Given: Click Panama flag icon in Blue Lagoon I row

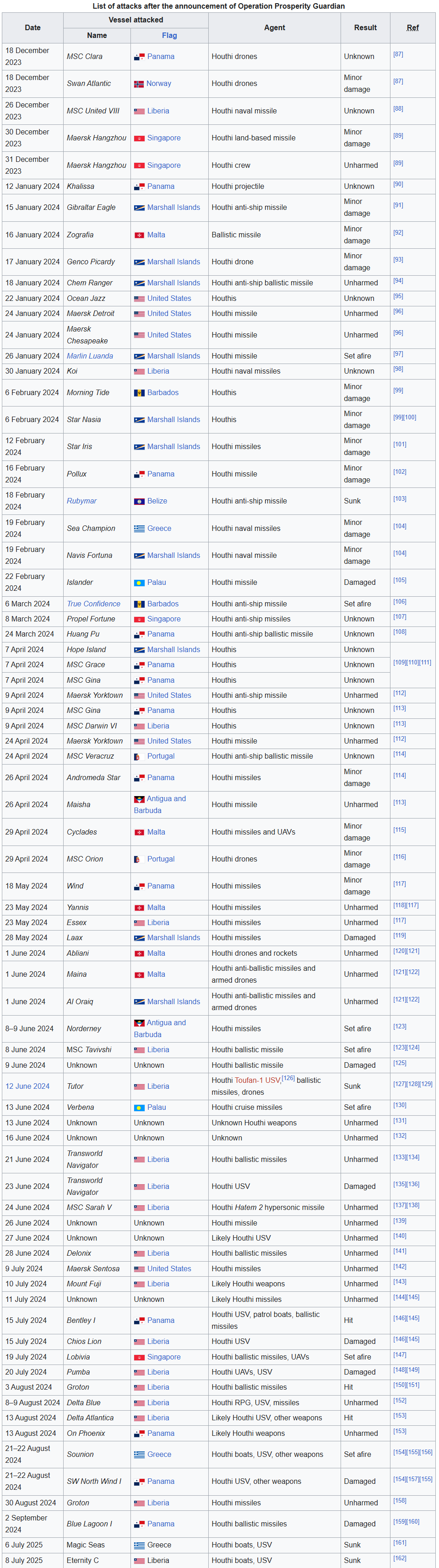Looking at the screenshot, I should pos(139,1524).
